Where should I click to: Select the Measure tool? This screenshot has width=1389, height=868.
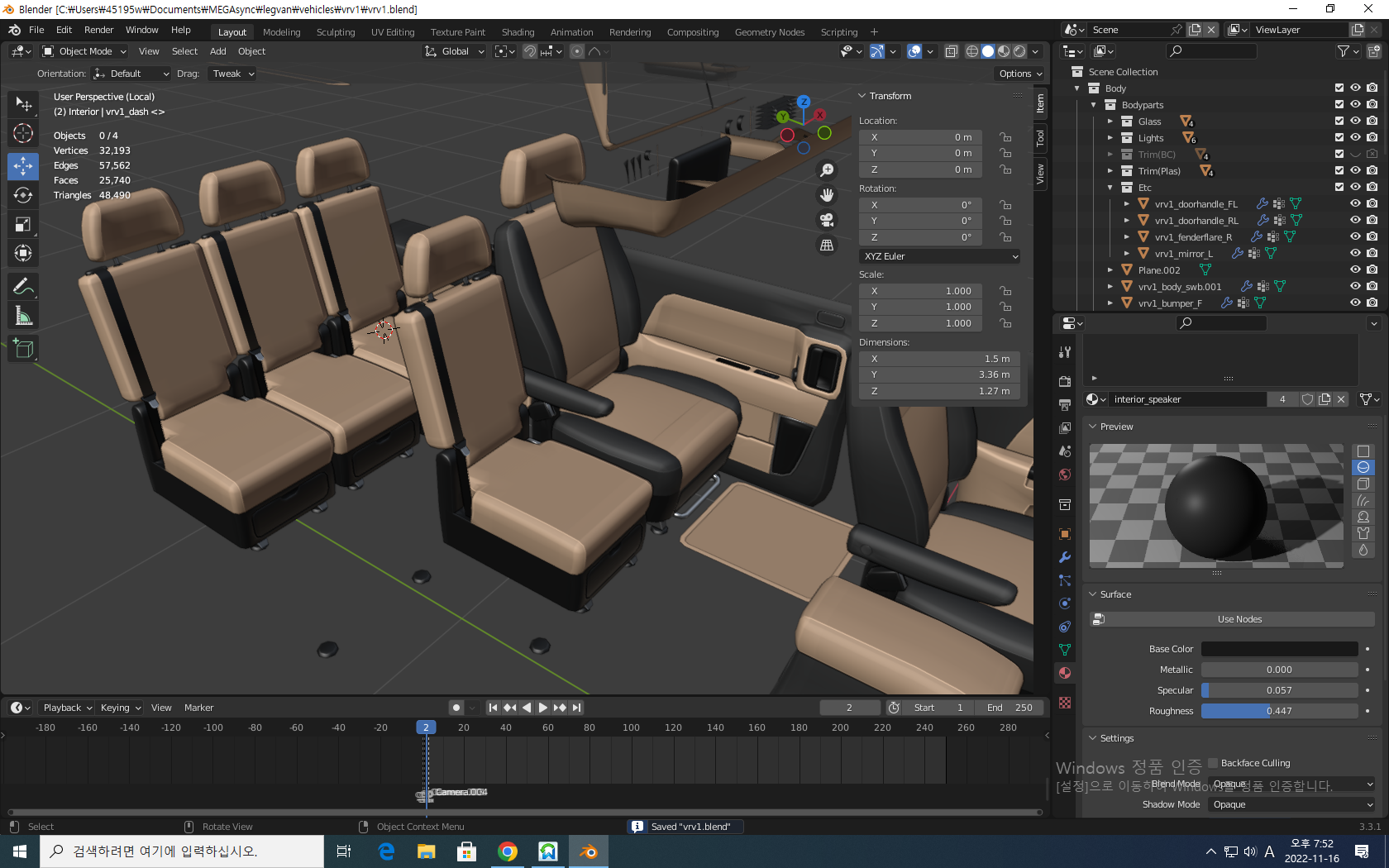pyautogui.click(x=23, y=317)
